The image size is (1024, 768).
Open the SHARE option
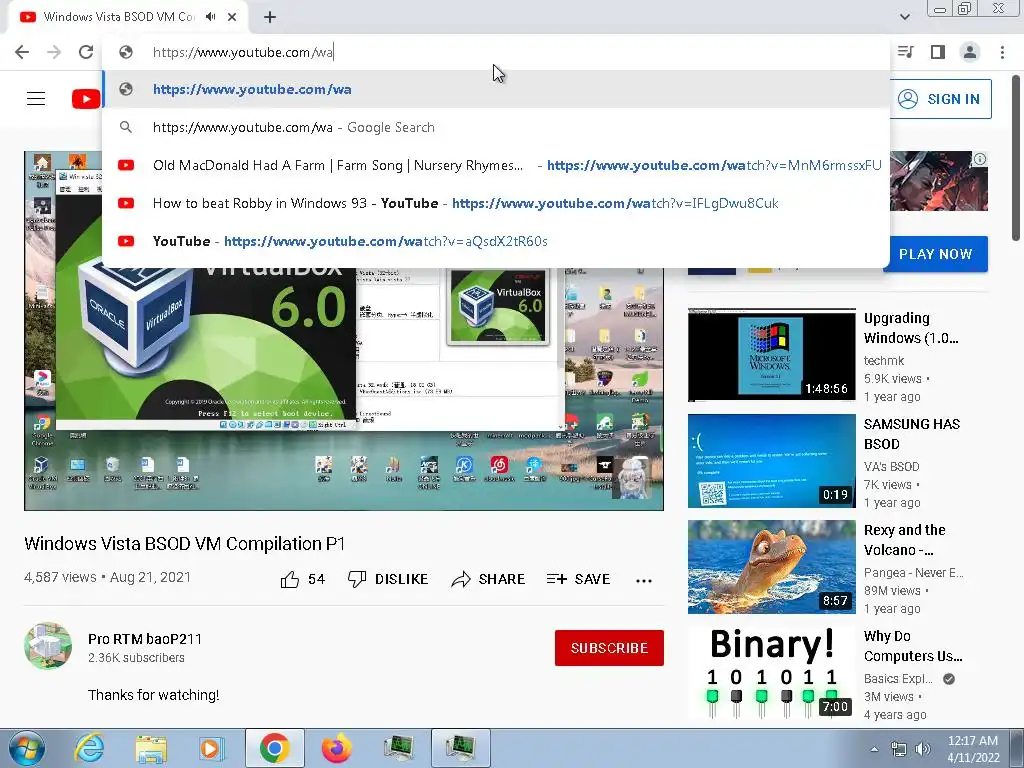[x=488, y=579]
